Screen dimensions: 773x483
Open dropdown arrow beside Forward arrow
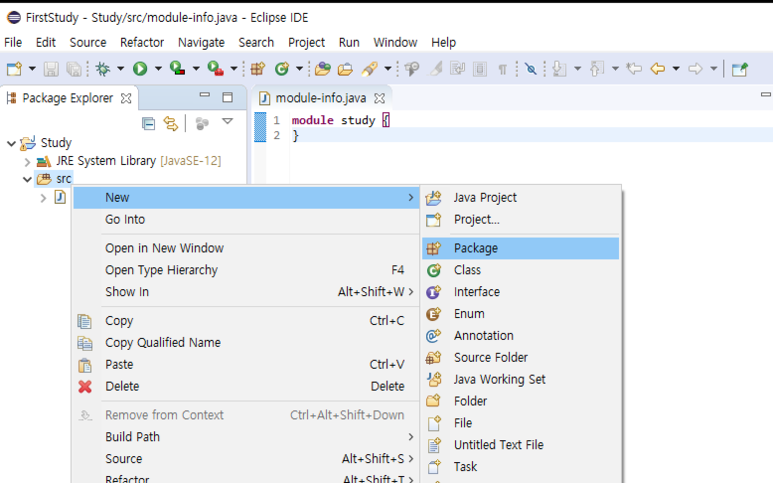click(713, 69)
